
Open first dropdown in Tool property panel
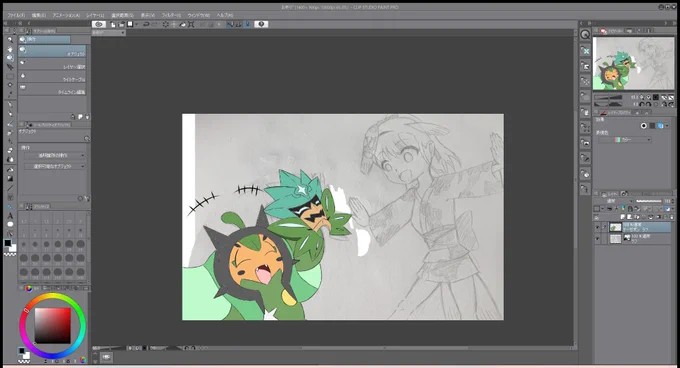click(x=55, y=156)
